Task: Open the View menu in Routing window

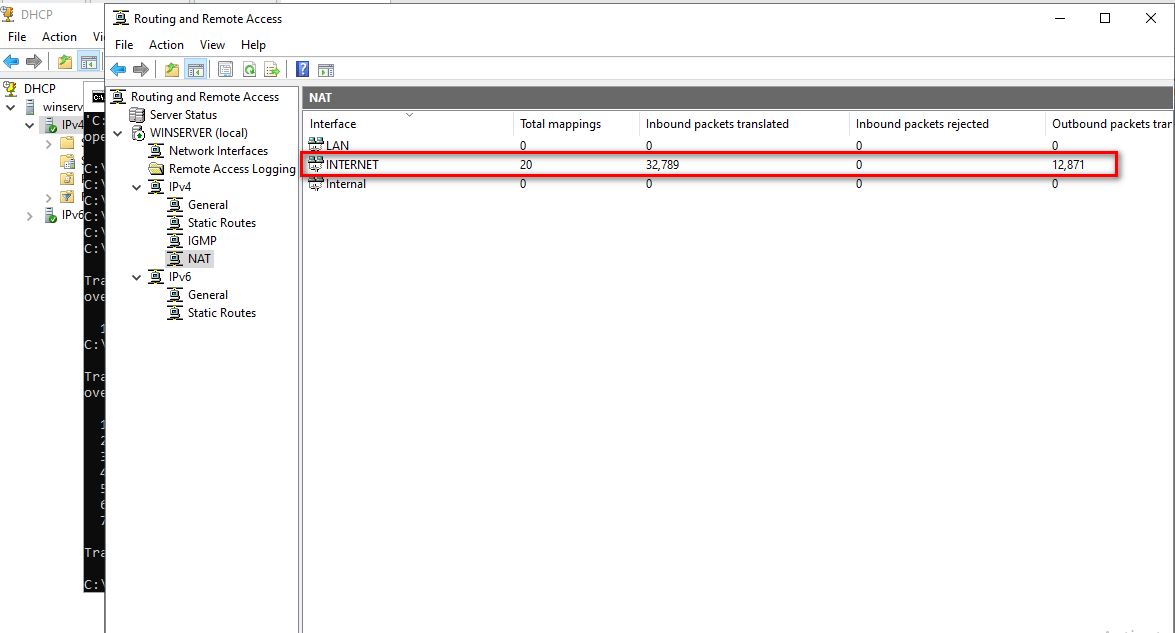Action: (212, 45)
